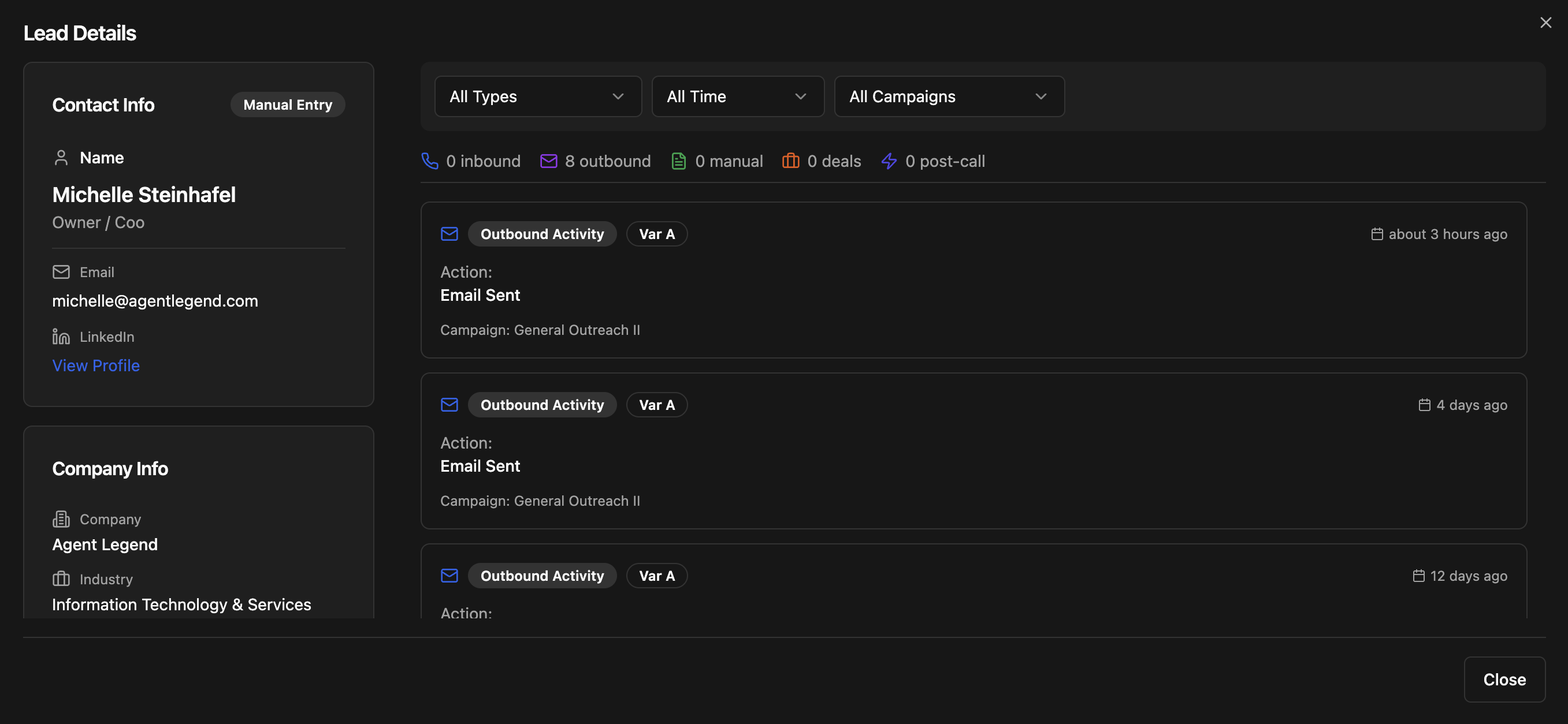Click the michelle@agentlegend.com email address
Image resolution: width=1568 pixels, height=724 pixels.
pyautogui.click(x=155, y=301)
